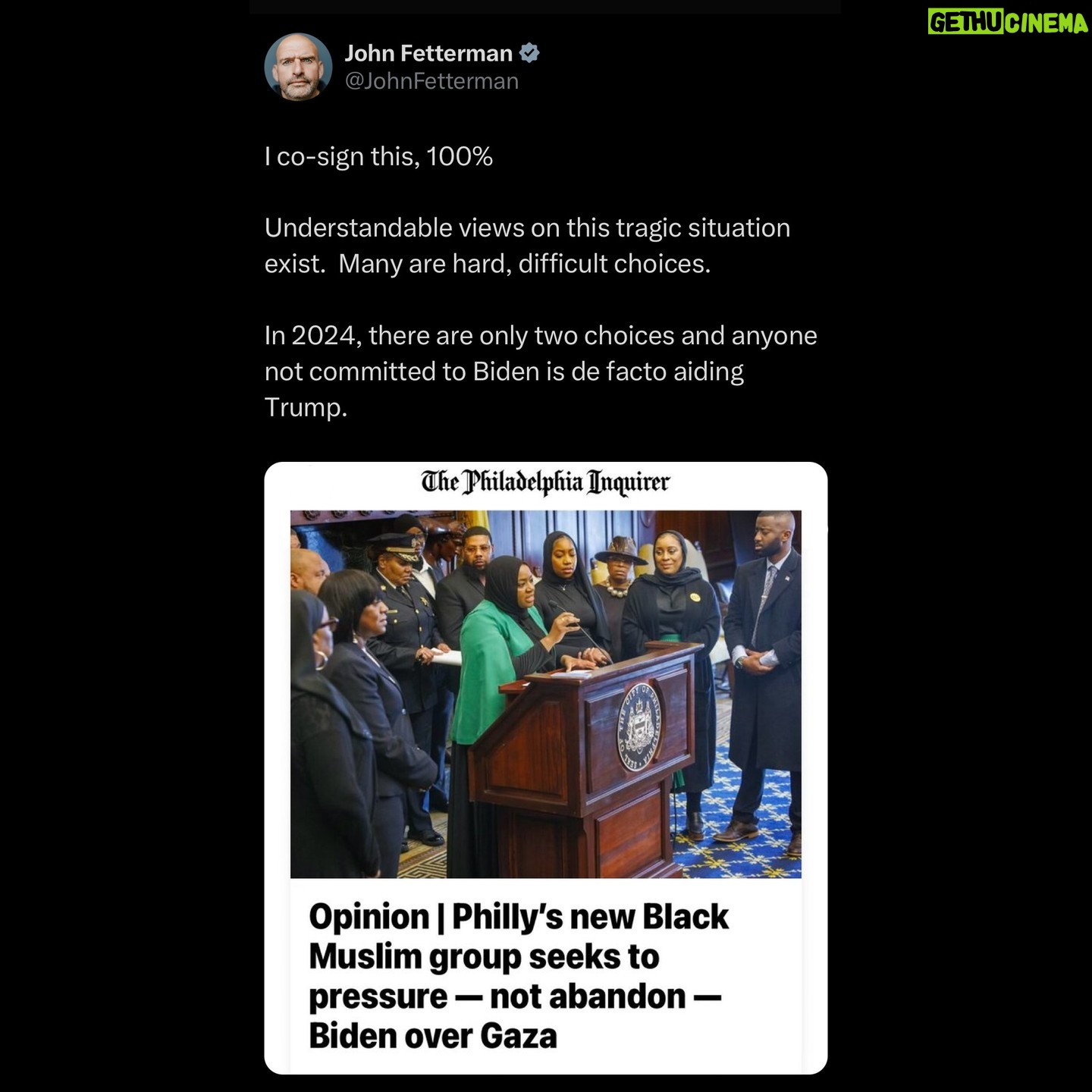1092x1092 pixels.
Task: Click the CINEMA watermark text
Action: point(1046,23)
